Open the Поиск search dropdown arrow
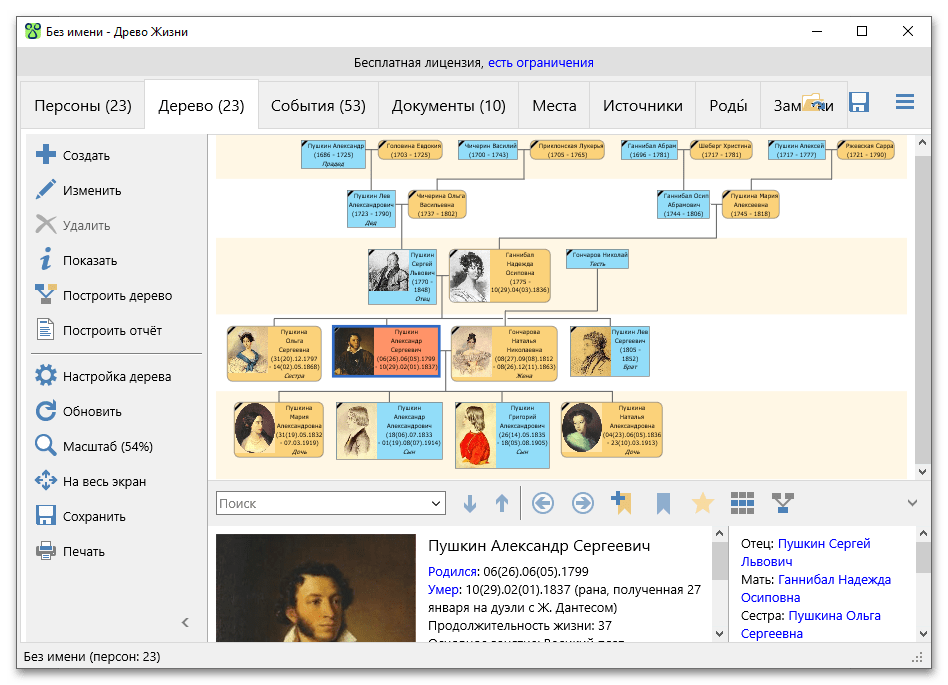This screenshot has width=948, height=685. point(436,504)
